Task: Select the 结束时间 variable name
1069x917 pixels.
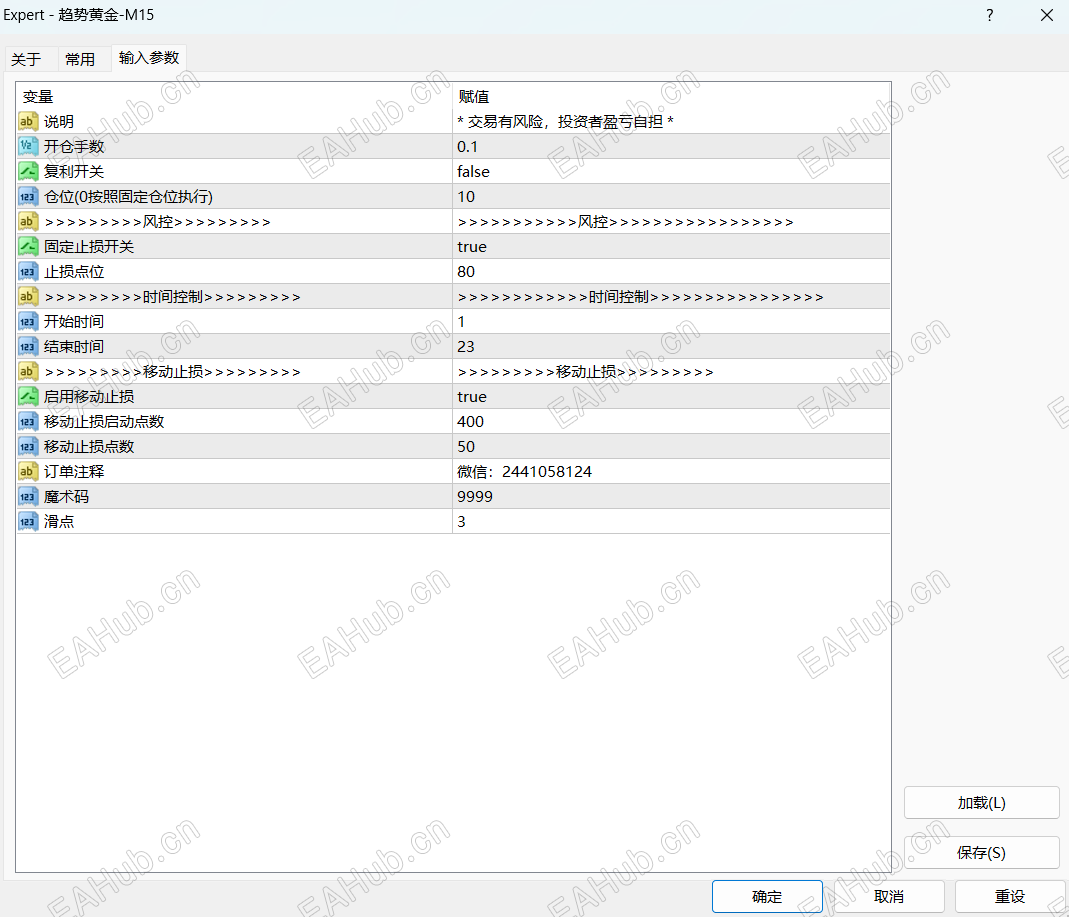Action: 74,346
